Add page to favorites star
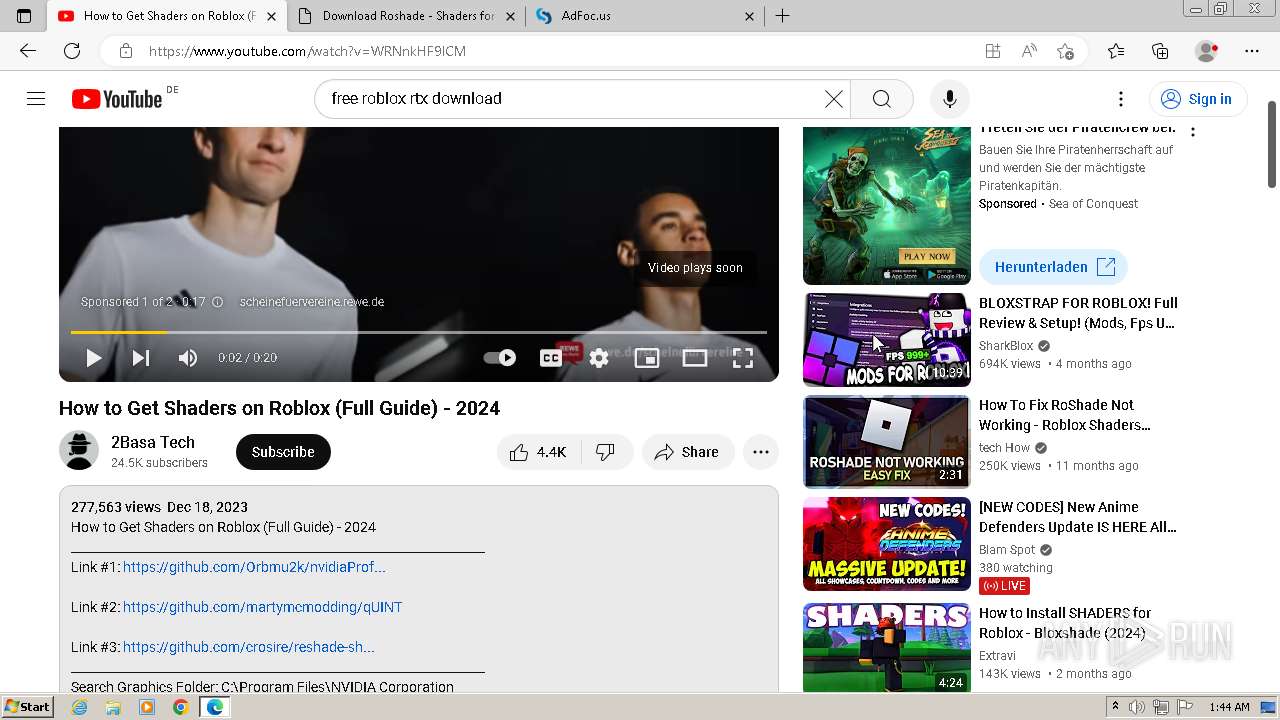Screen dimensions: 1280x720 (x=1065, y=51)
